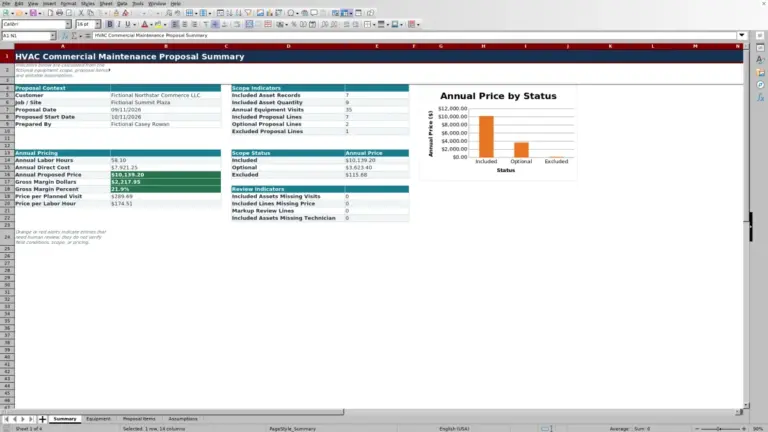768x432 pixels.
Task: Open the sidebar Navigator panel icon
Action: pyautogui.click(x=760, y=85)
